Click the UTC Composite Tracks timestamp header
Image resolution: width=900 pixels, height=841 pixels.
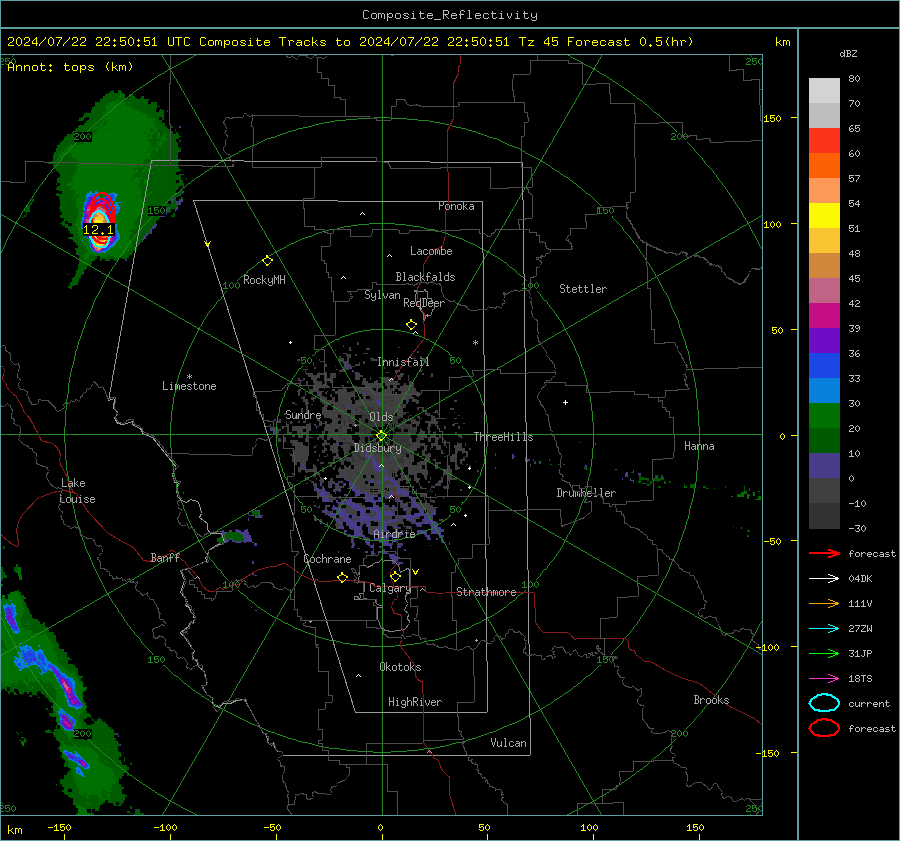point(350,42)
